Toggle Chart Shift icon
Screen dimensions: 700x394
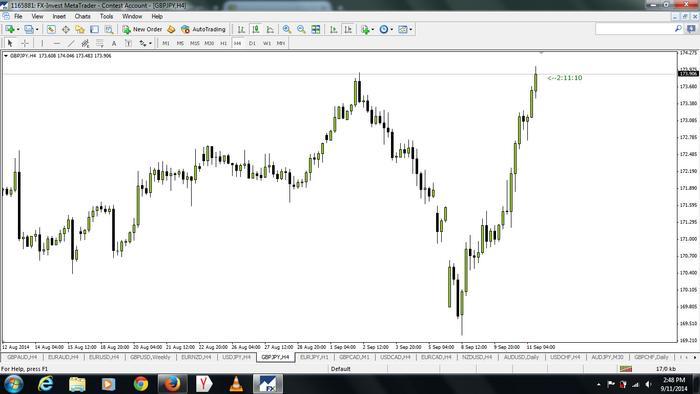(x=348, y=29)
